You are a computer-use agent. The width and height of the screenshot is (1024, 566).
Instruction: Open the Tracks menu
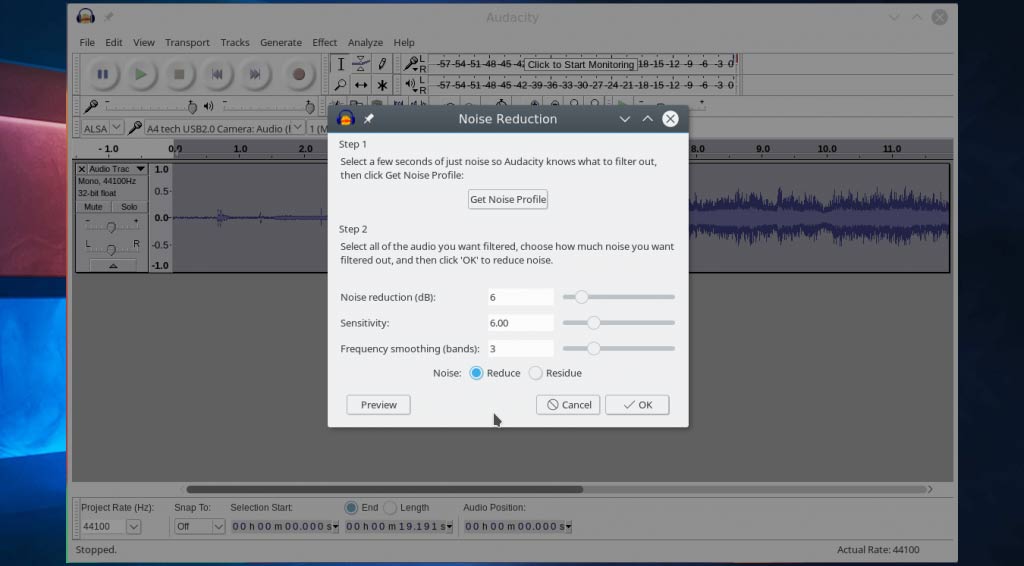tap(234, 42)
